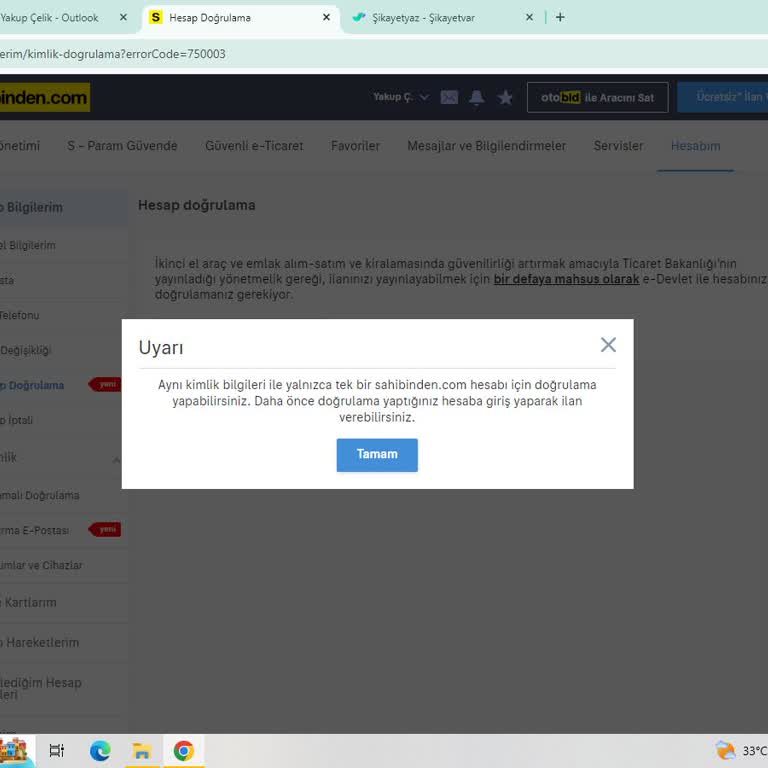
Task: Click the sahibinden.com logo
Action: point(44,97)
